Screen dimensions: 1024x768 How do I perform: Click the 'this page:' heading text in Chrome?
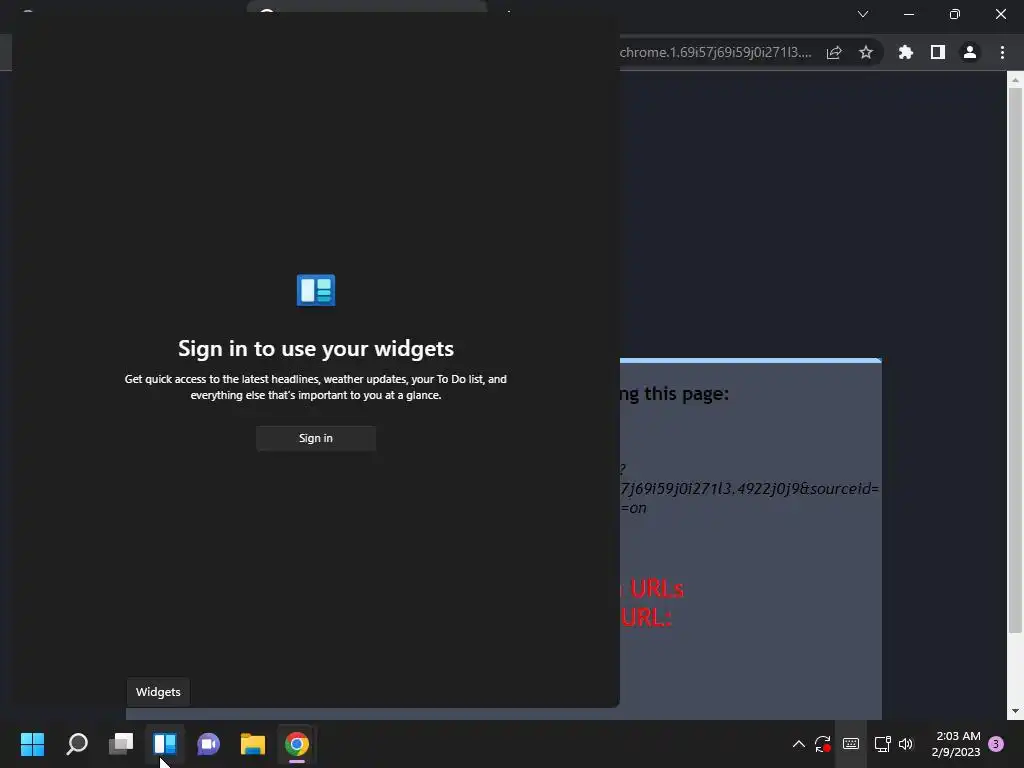click(686, 393)
